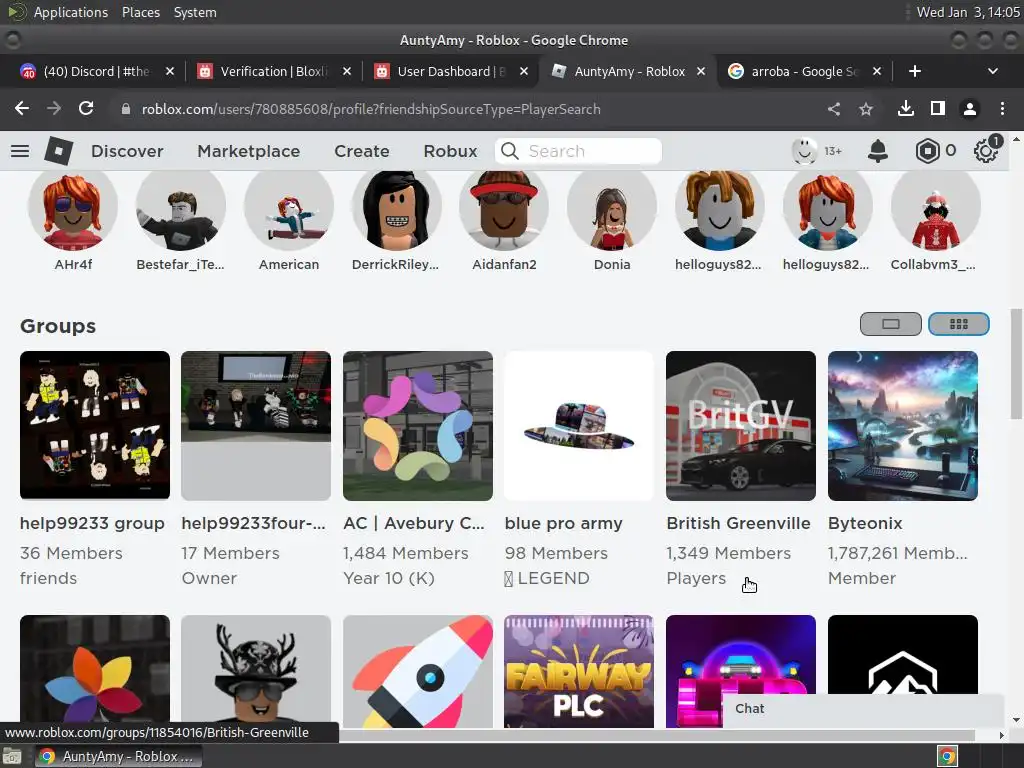Switch to the Discord tab

click(x=97, y=71)
